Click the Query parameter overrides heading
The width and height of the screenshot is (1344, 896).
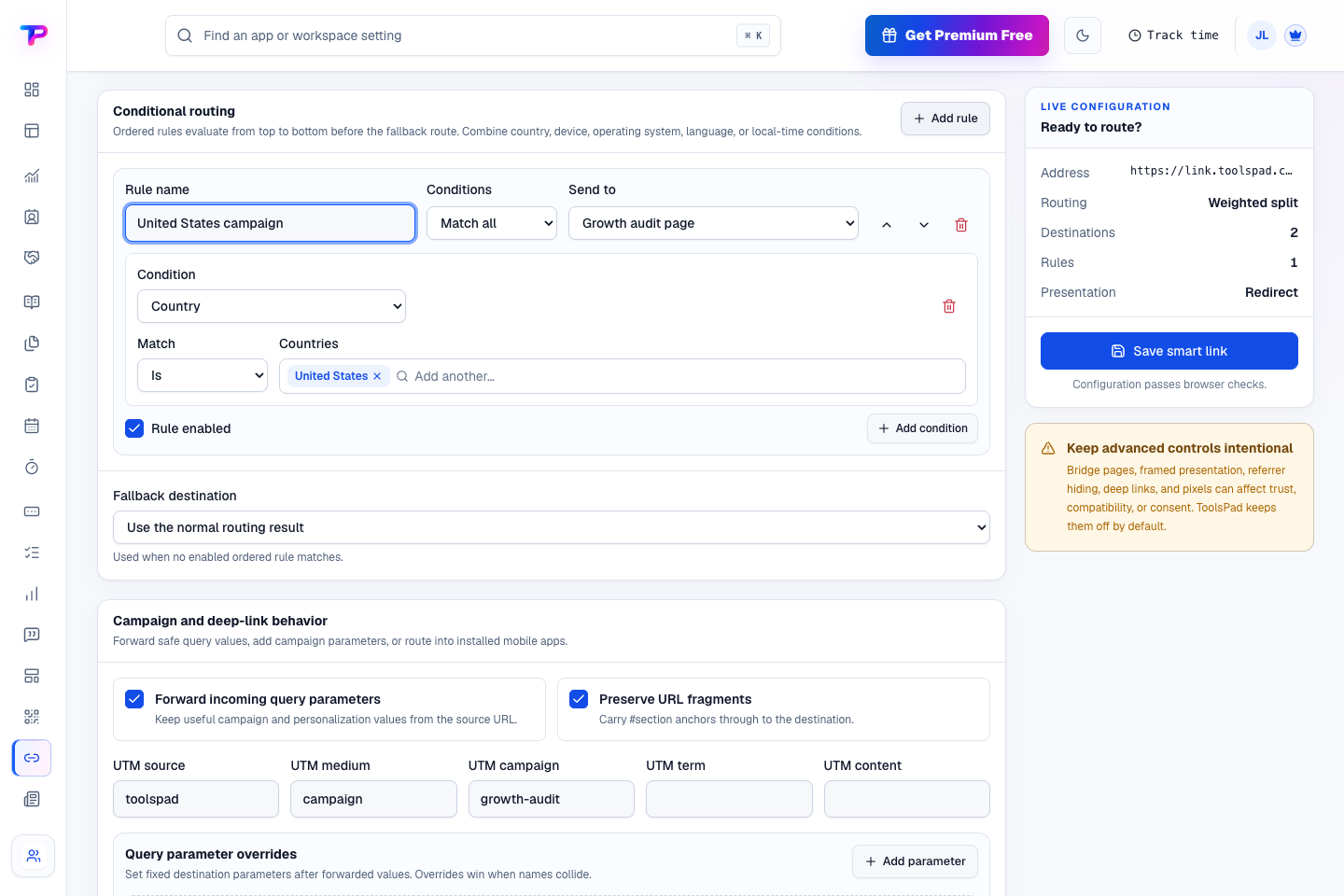[x=211, y=854]
